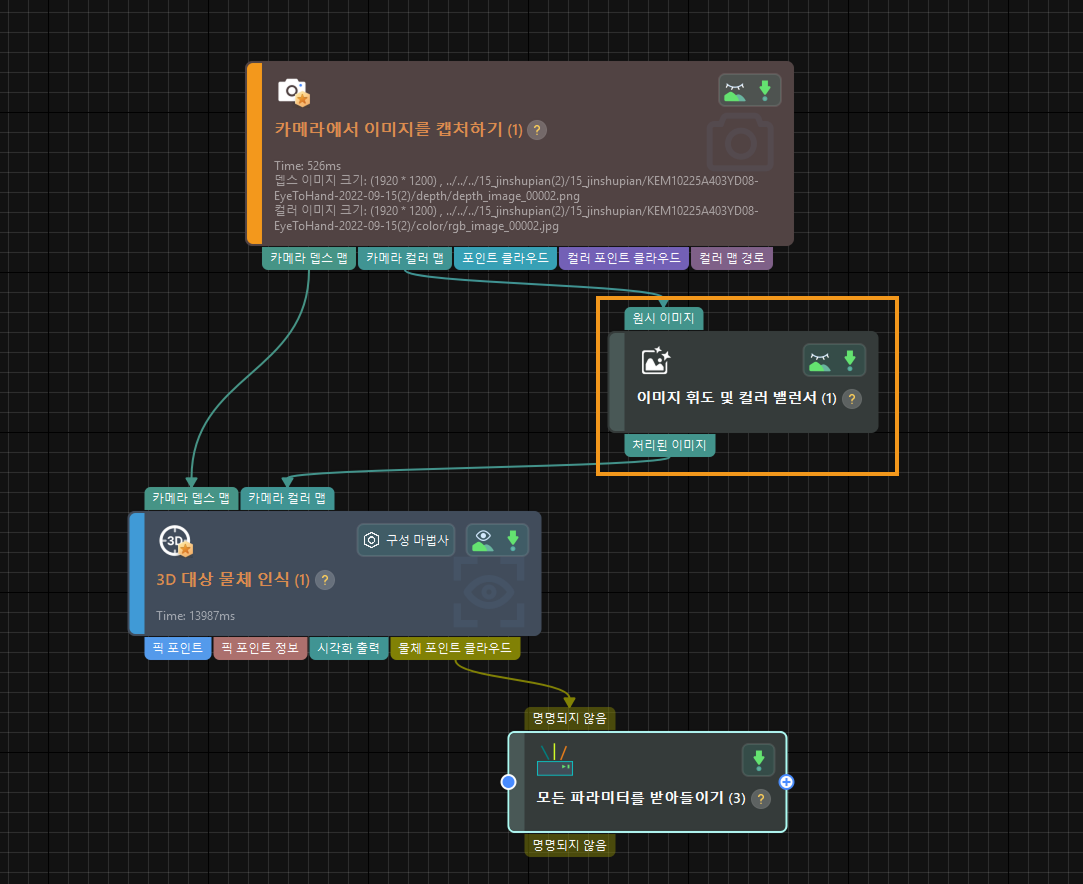This screenshot has height=884, width=1083.
Task: Select the 물체 포인트 클라우드 output port
Action: click(x=455, y=648)
